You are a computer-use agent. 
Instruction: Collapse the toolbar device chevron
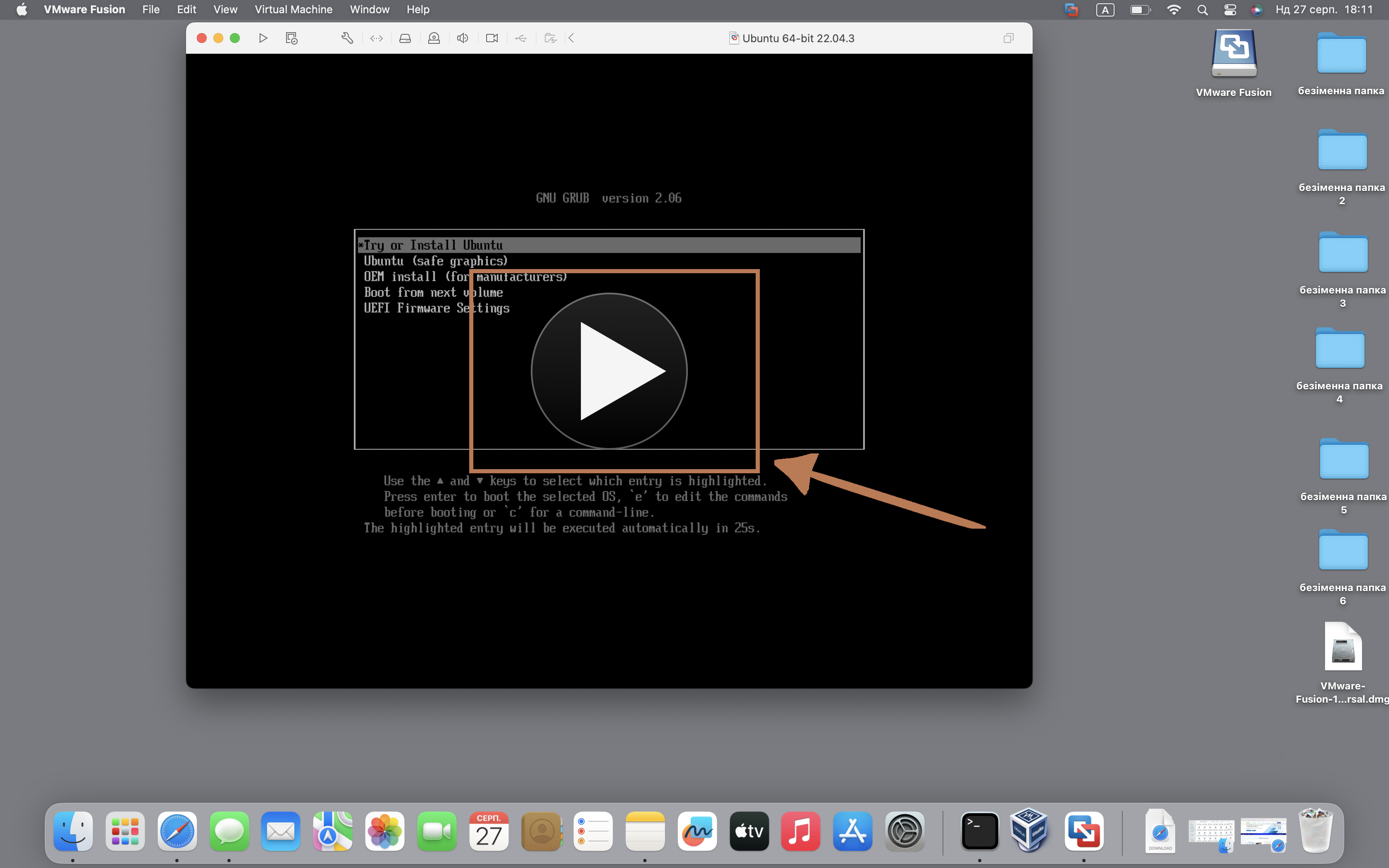(x=572, y=38)
